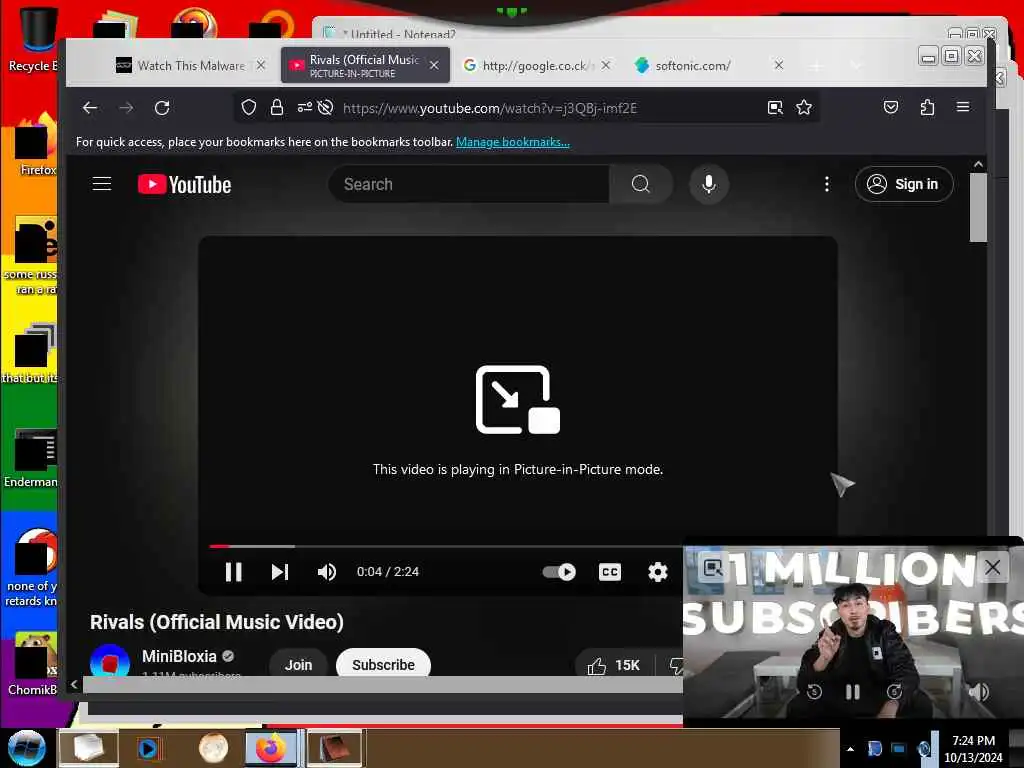Like the video with 15K thumbs up

click(x=613, y=665)
